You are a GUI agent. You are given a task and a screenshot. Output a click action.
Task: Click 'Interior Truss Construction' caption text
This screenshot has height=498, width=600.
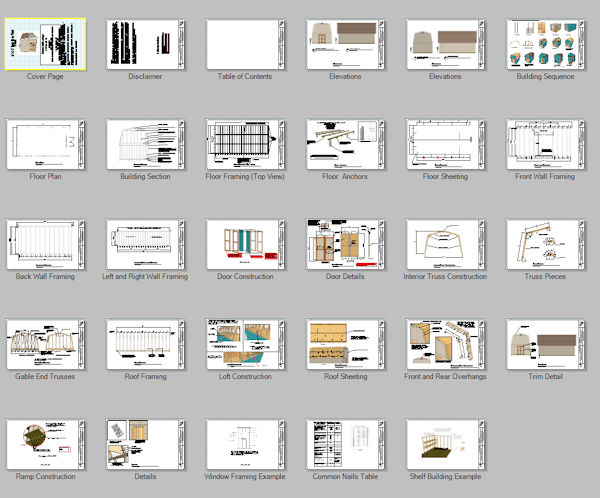pyautogui.click(x=445, y=276)
